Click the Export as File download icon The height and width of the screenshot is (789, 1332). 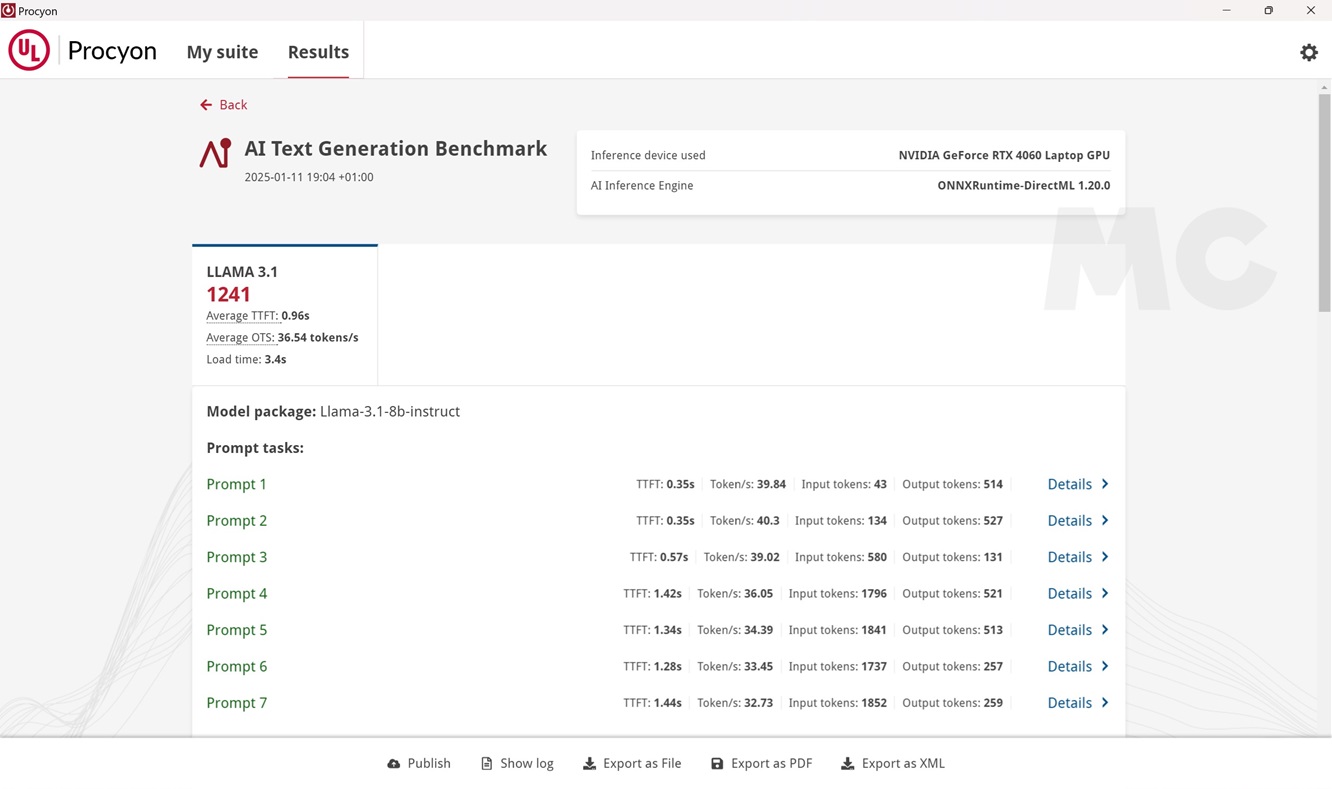coord(590,764)
